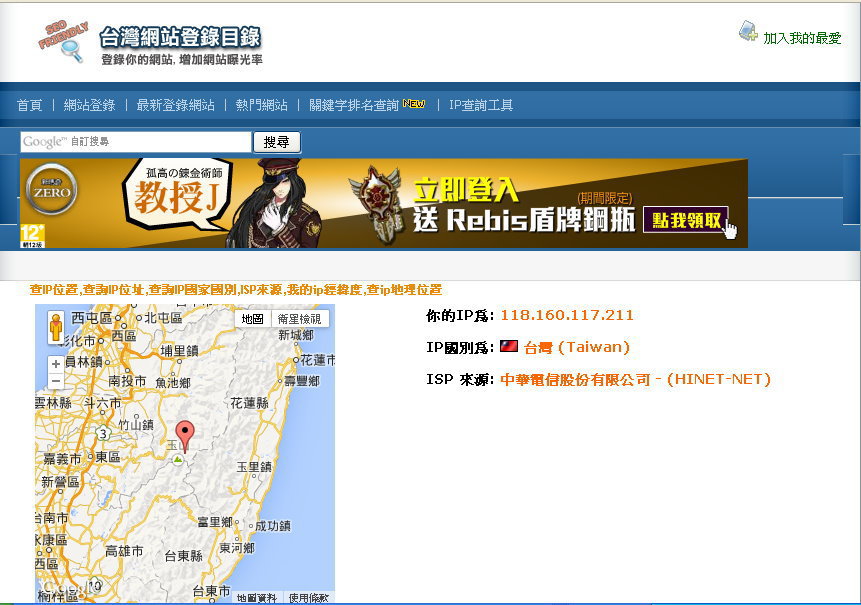Screen dimensions: 861x605
Task: Click the route 3 highway shield on map
Action: (103, 434)
